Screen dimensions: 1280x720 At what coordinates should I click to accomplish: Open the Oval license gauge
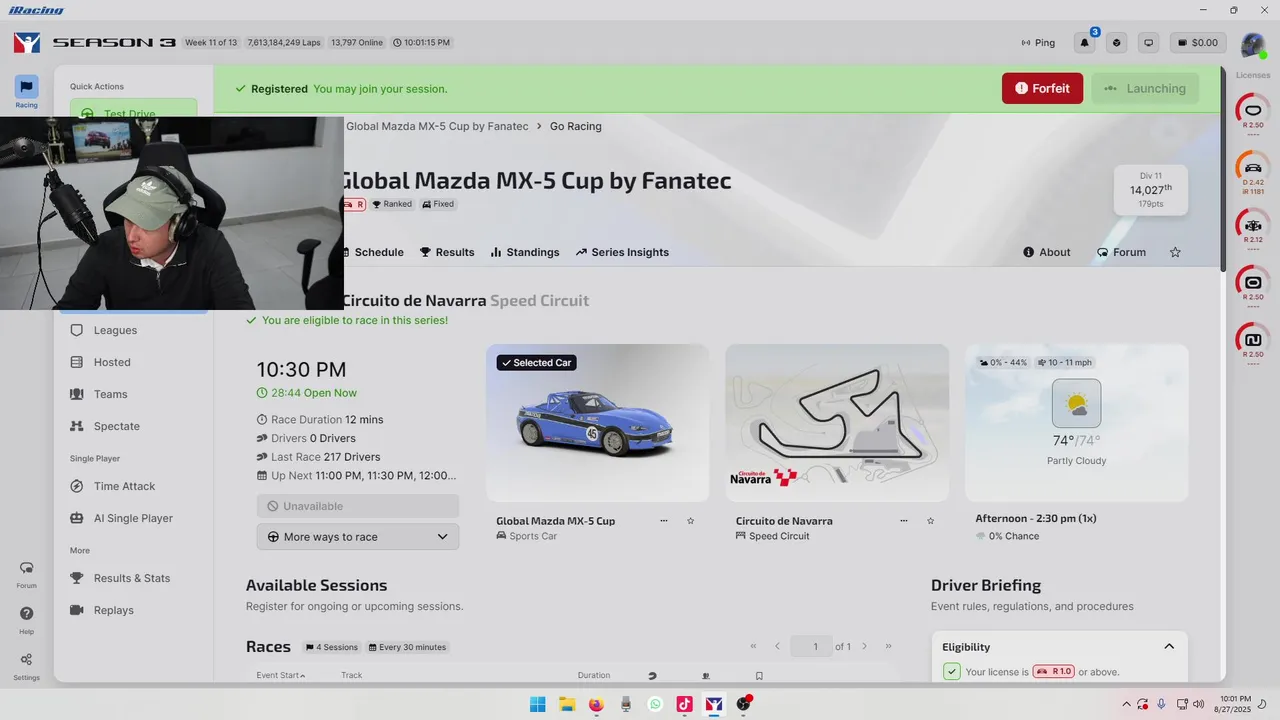[1252, 112]
